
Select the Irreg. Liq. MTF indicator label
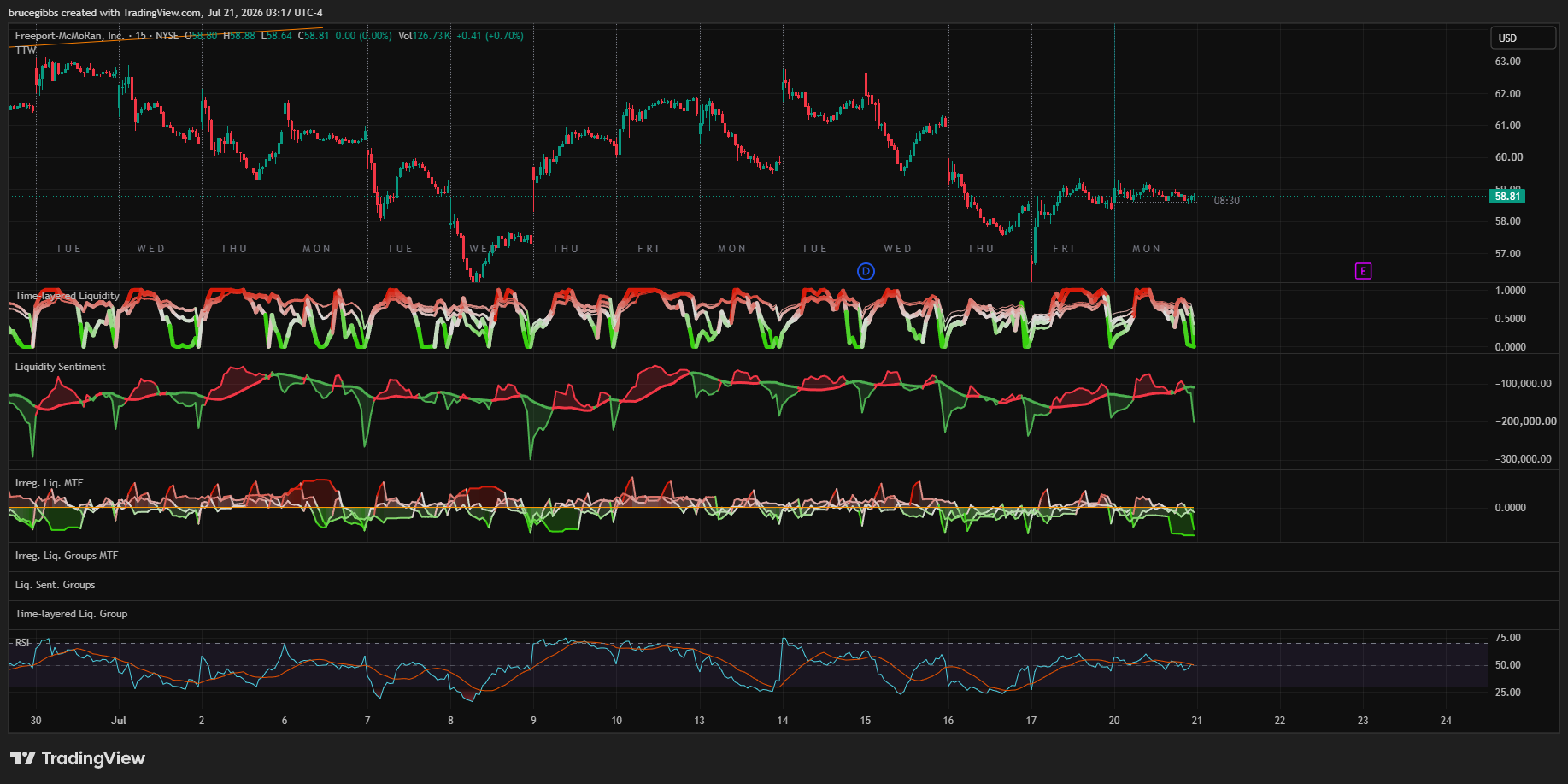[49, 483]
